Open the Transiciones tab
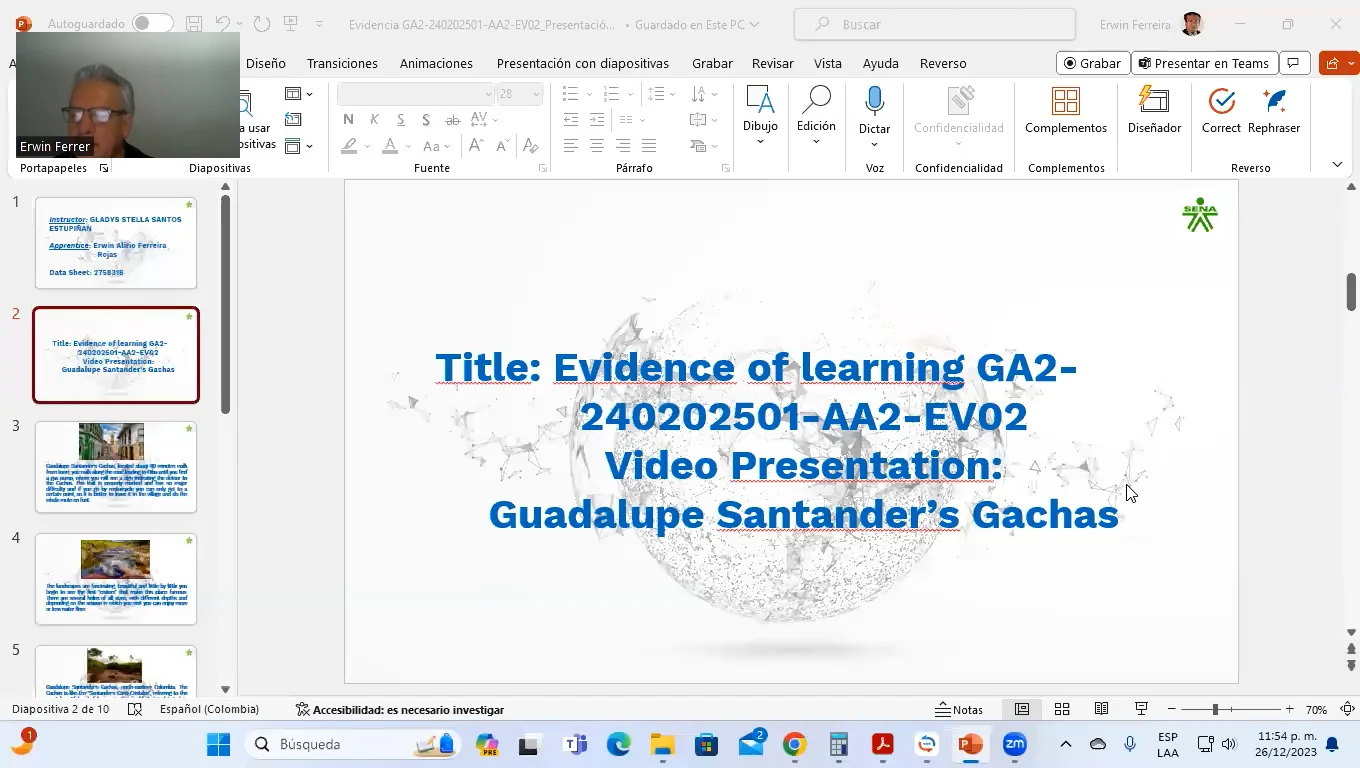This screenshot has height=768, width=1360. pos(342,63)
